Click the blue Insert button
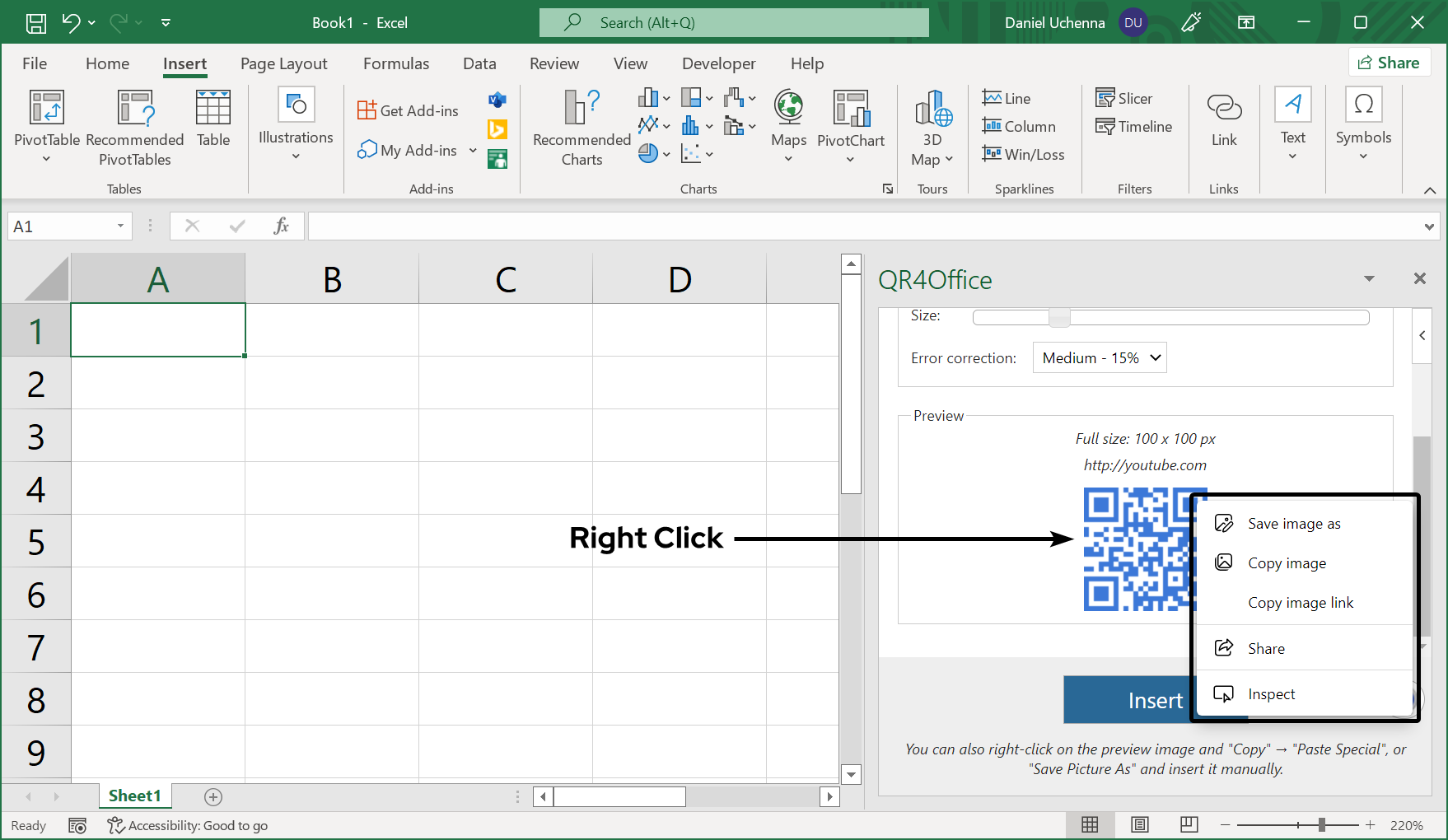Screen dimensions: 1448x840 [1128, 700]
